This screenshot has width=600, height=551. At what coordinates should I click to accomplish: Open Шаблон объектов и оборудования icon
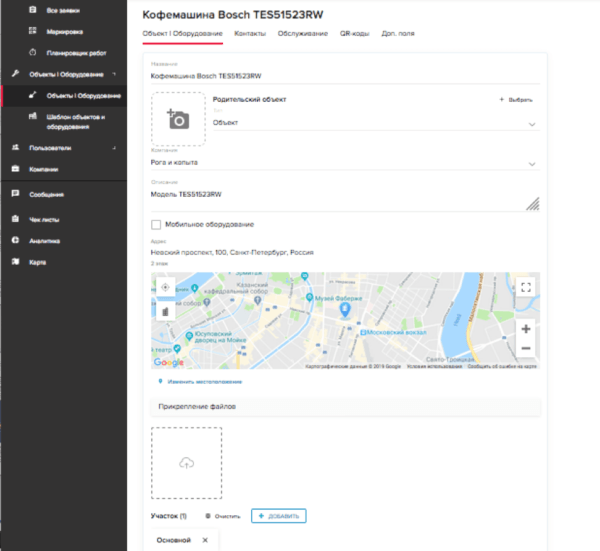[33, 116]
